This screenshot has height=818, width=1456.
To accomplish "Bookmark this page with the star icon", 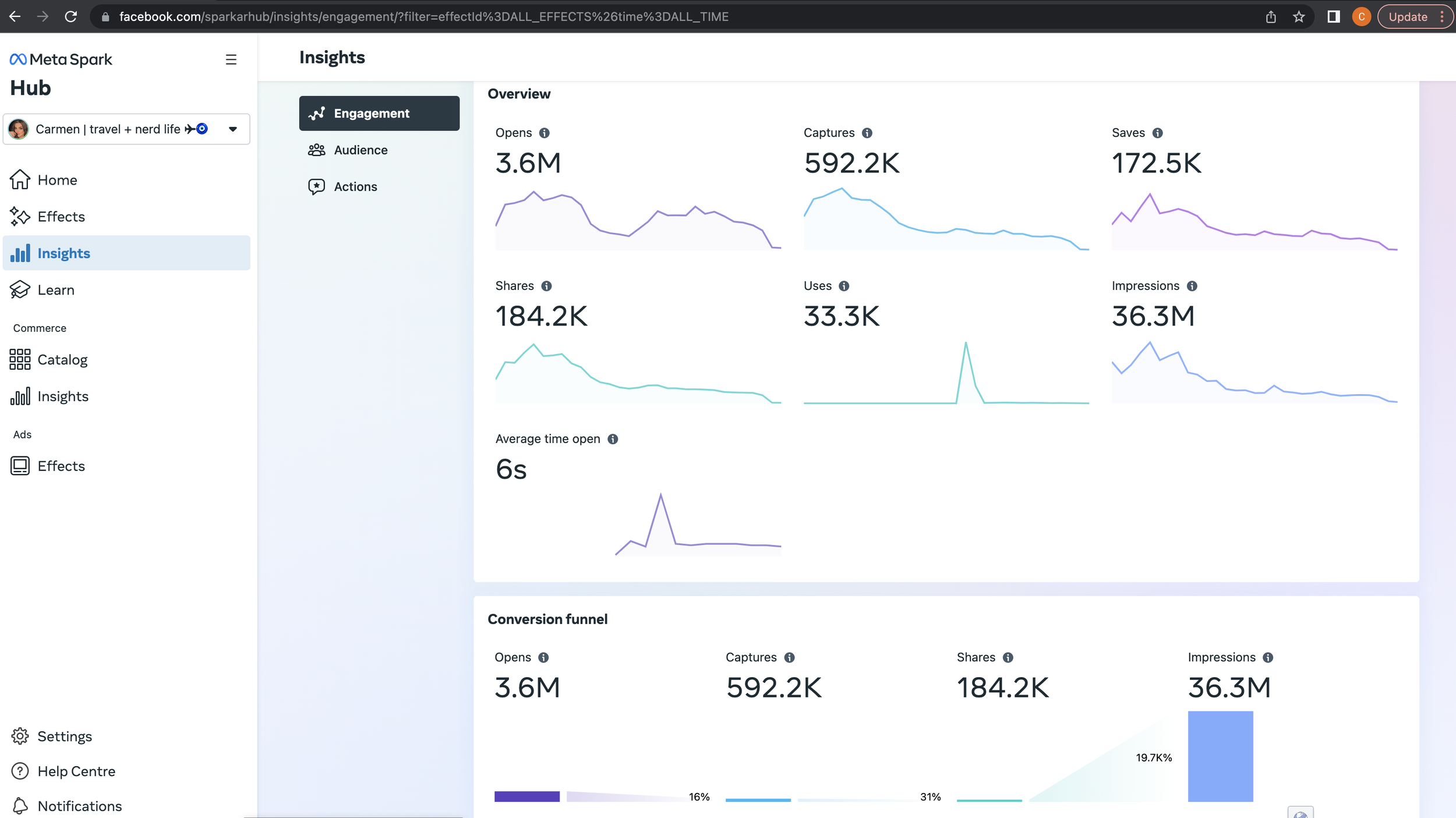I will coord(1298,17).
